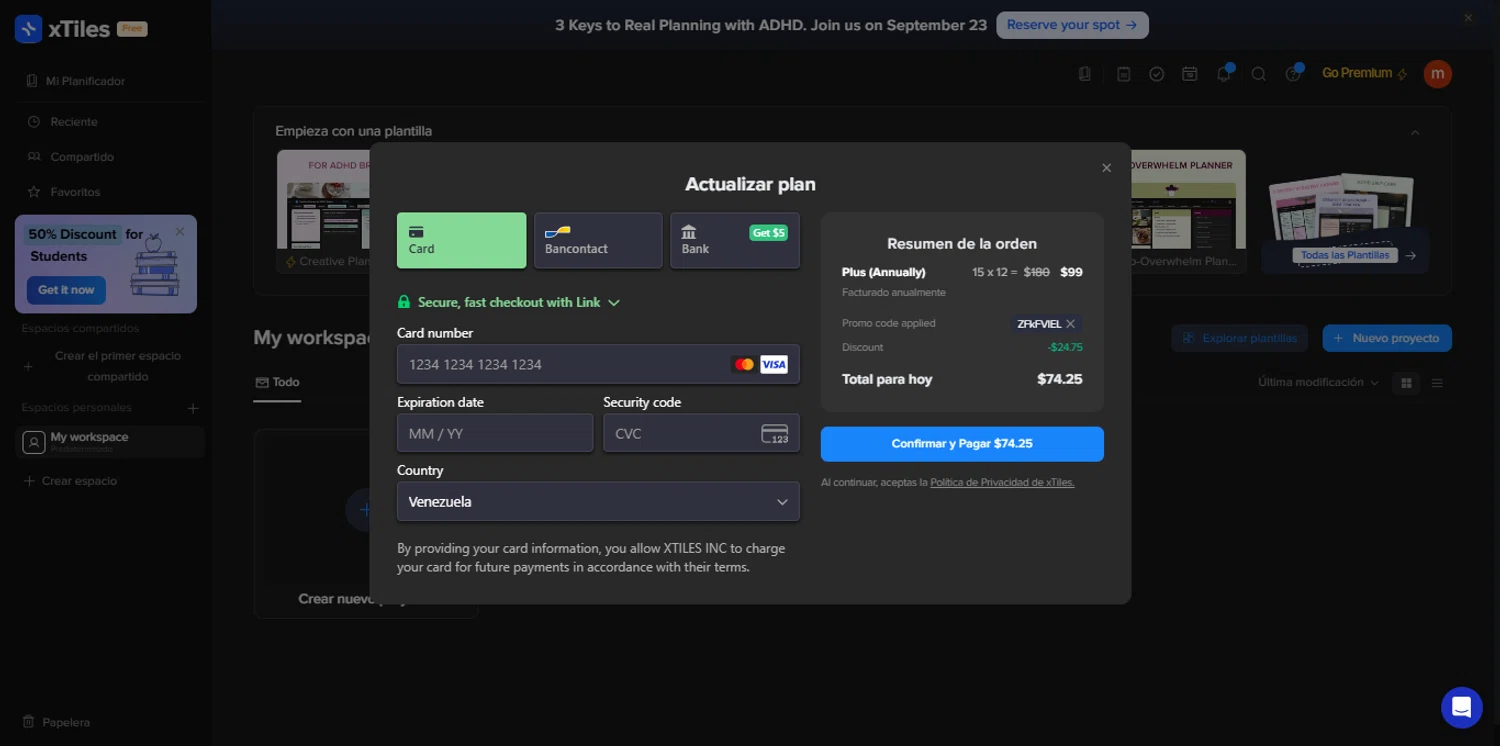Image resolution: width=1500 pixels, height=746 pixels.
Task: Open the Overwhelm Planner template thumbnail
Action: tap(1189, 211)
